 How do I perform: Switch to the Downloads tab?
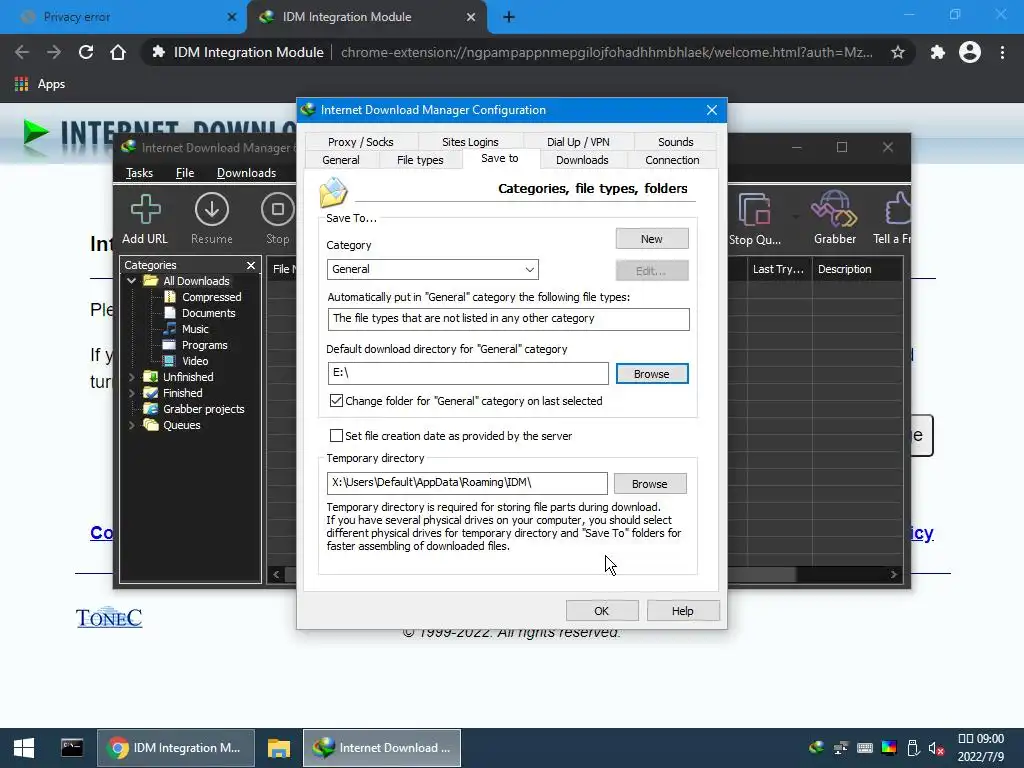pyautogui.click(x=582, y=160)
